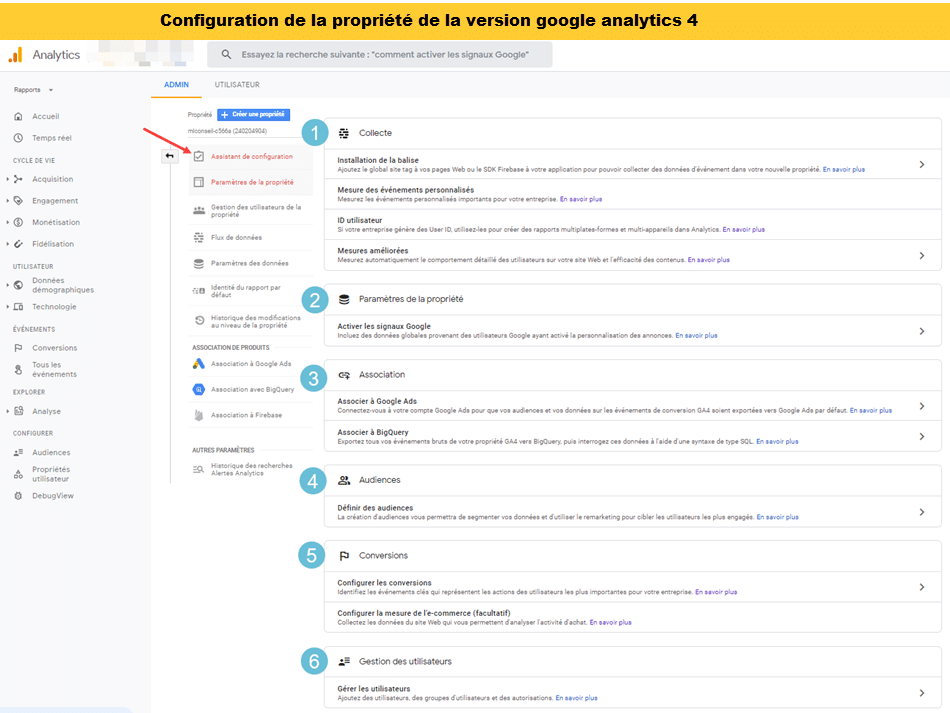
Task: Click the Flux de données icon
Action: (199, 237)
